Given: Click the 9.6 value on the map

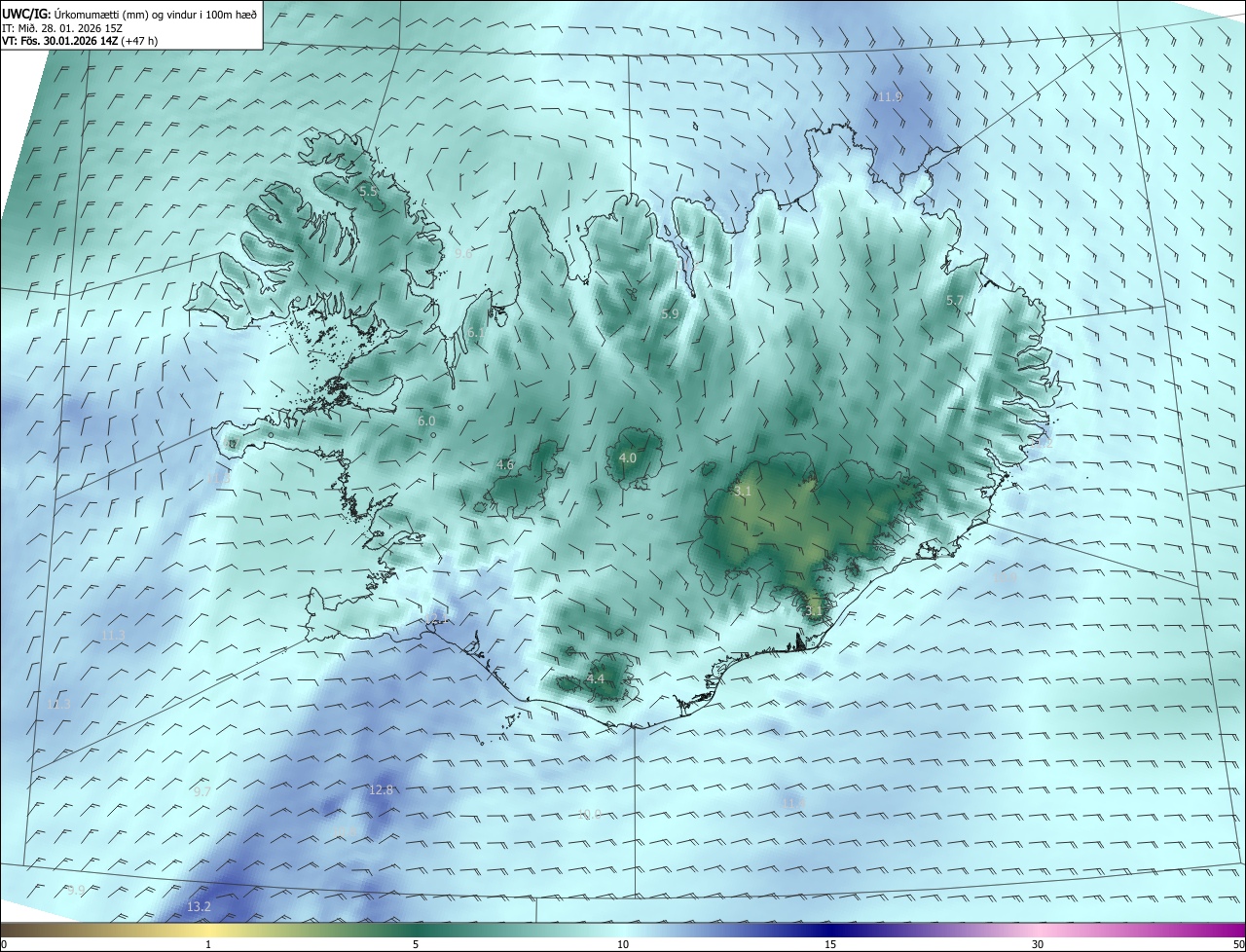Looking at the screenshot, I should click(463, 253).
